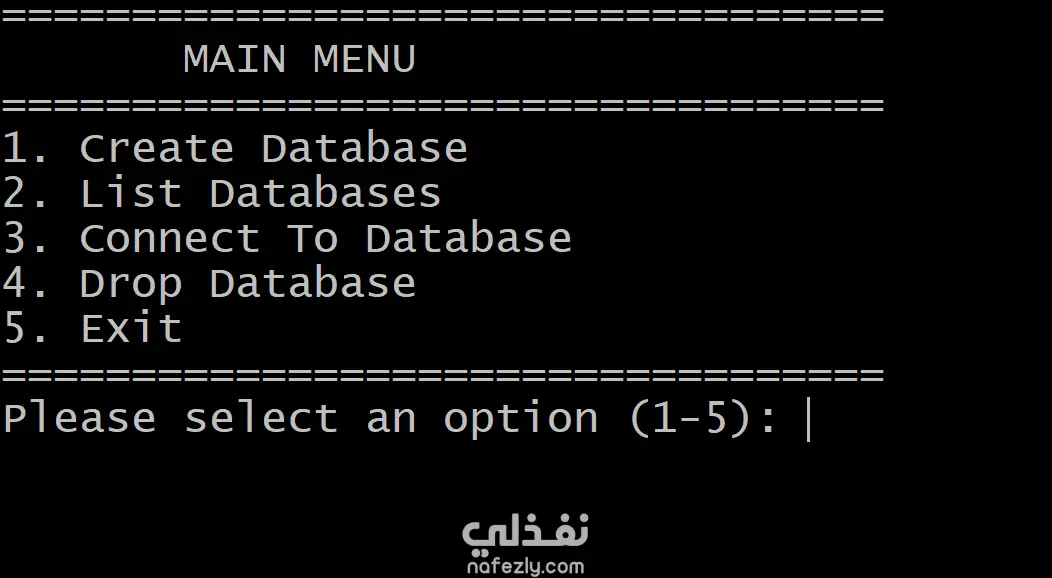This screenshot has height=578, width=1052.
Task: Click the number "3." before Connect To Database
Action: point(25,239)
